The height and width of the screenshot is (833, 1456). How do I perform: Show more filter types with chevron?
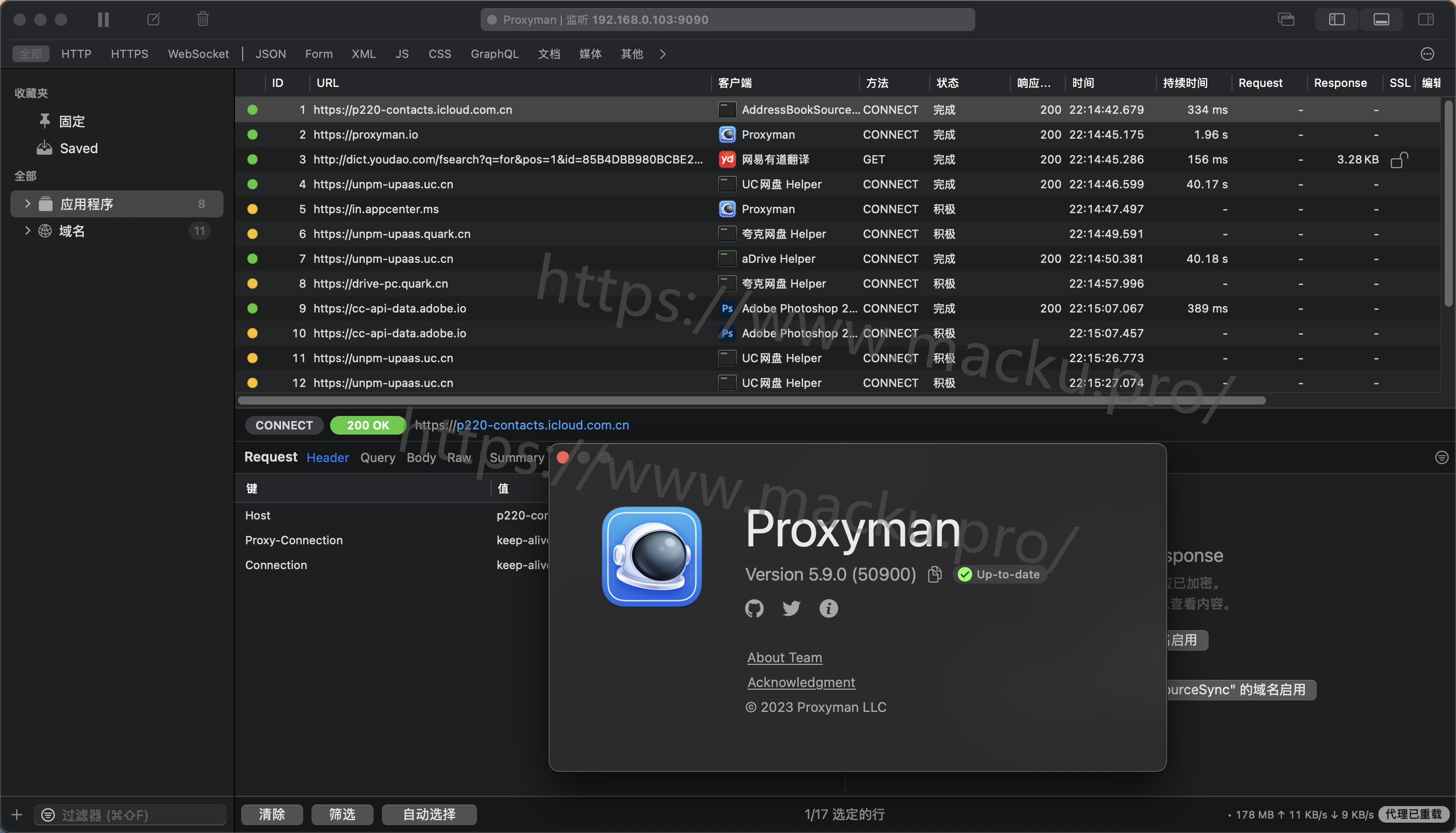pos(662,54)
